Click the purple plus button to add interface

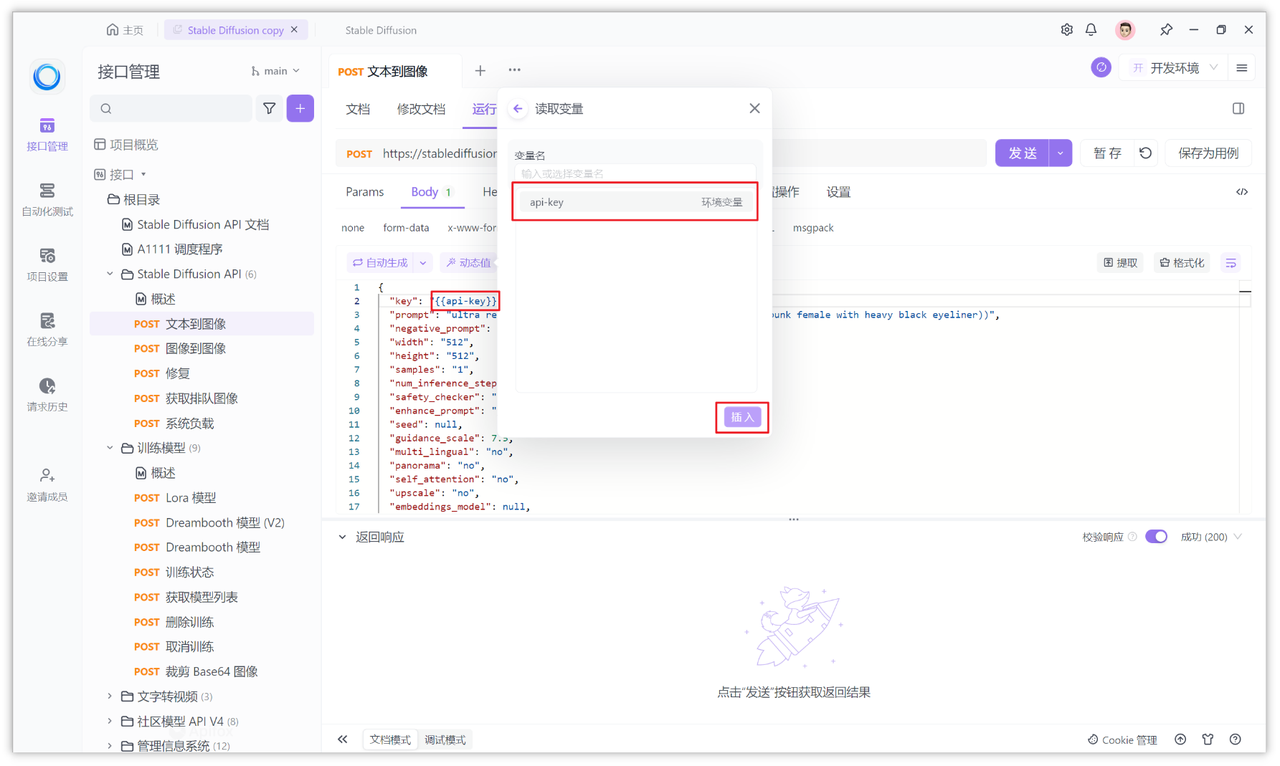[x=300, y=108]
